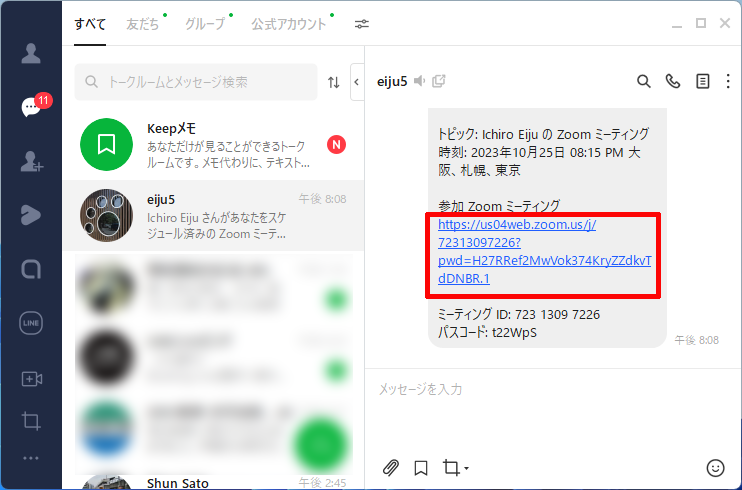Open chat menu vertical dots icon

coord(728,81)
